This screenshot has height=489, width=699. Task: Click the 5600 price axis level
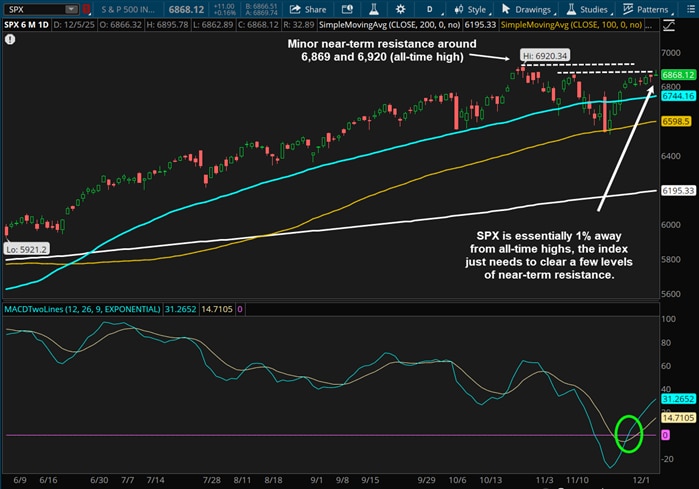coord(671,294)
